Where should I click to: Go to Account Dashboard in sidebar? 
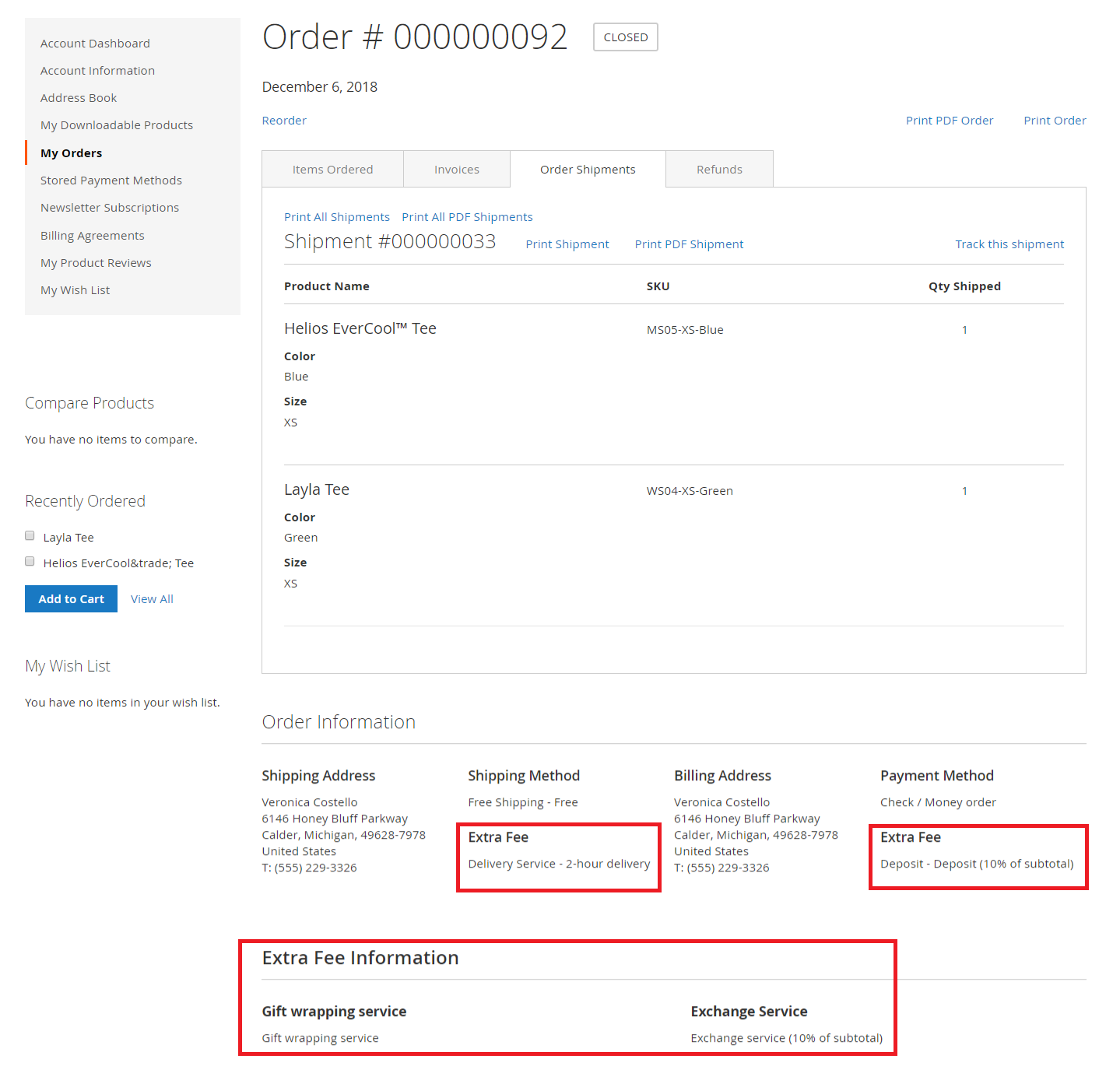[95, 44]
